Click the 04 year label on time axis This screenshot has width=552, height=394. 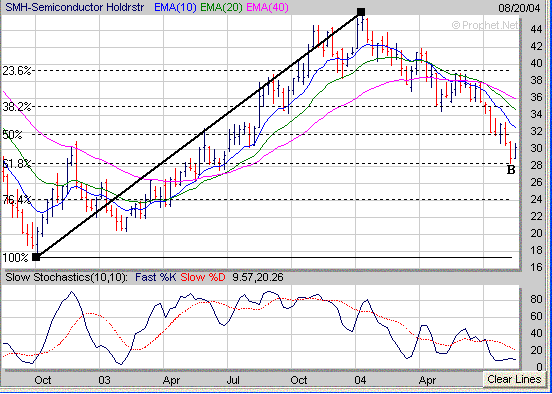361,380
